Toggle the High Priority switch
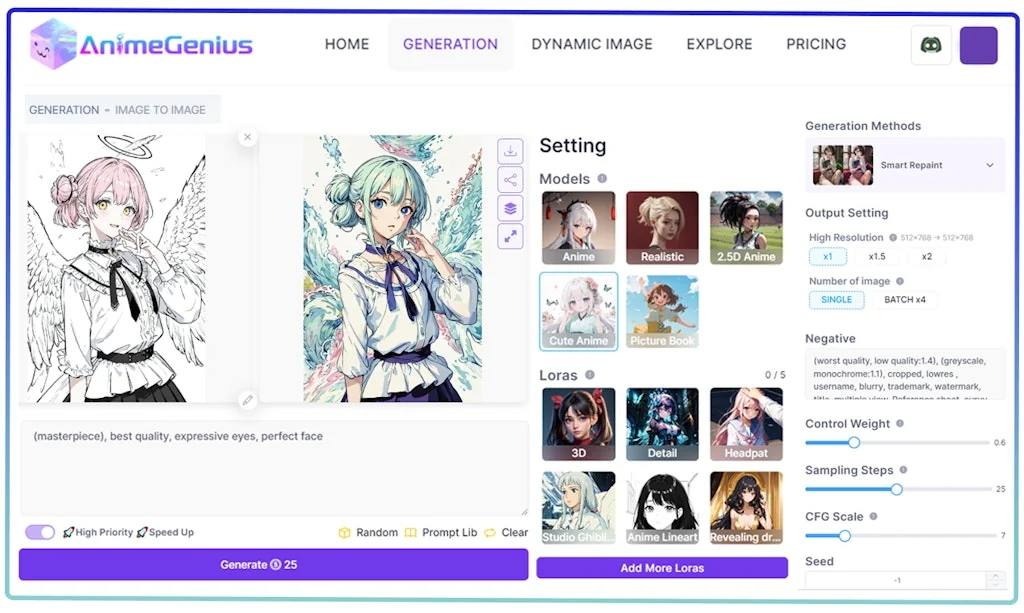1024x613 pixels. click(39, 532)
